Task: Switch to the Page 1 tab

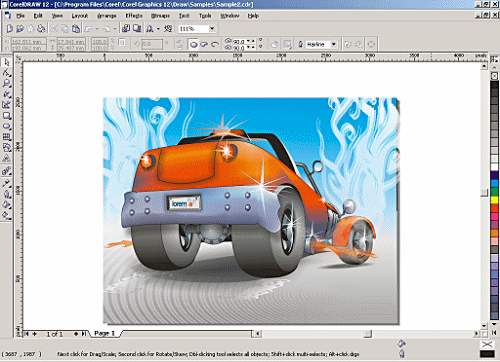Action: click(105, 333)
